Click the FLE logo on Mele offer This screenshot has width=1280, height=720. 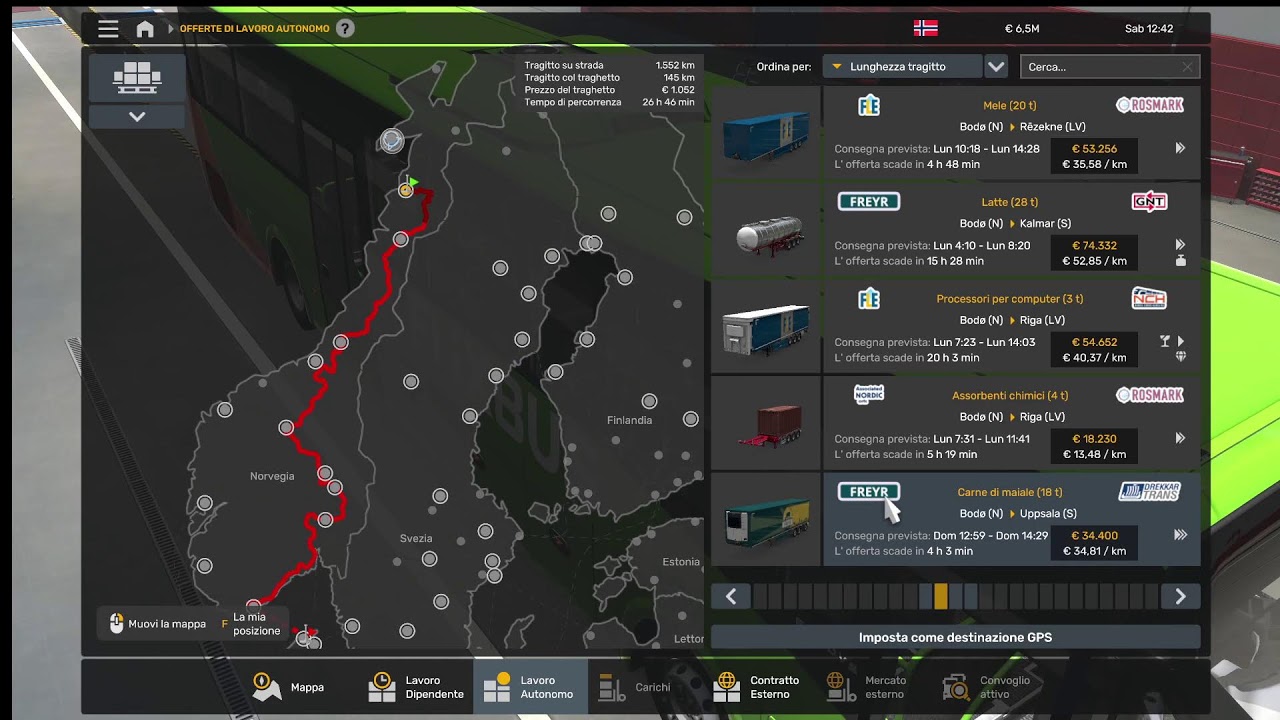(869, 105)
